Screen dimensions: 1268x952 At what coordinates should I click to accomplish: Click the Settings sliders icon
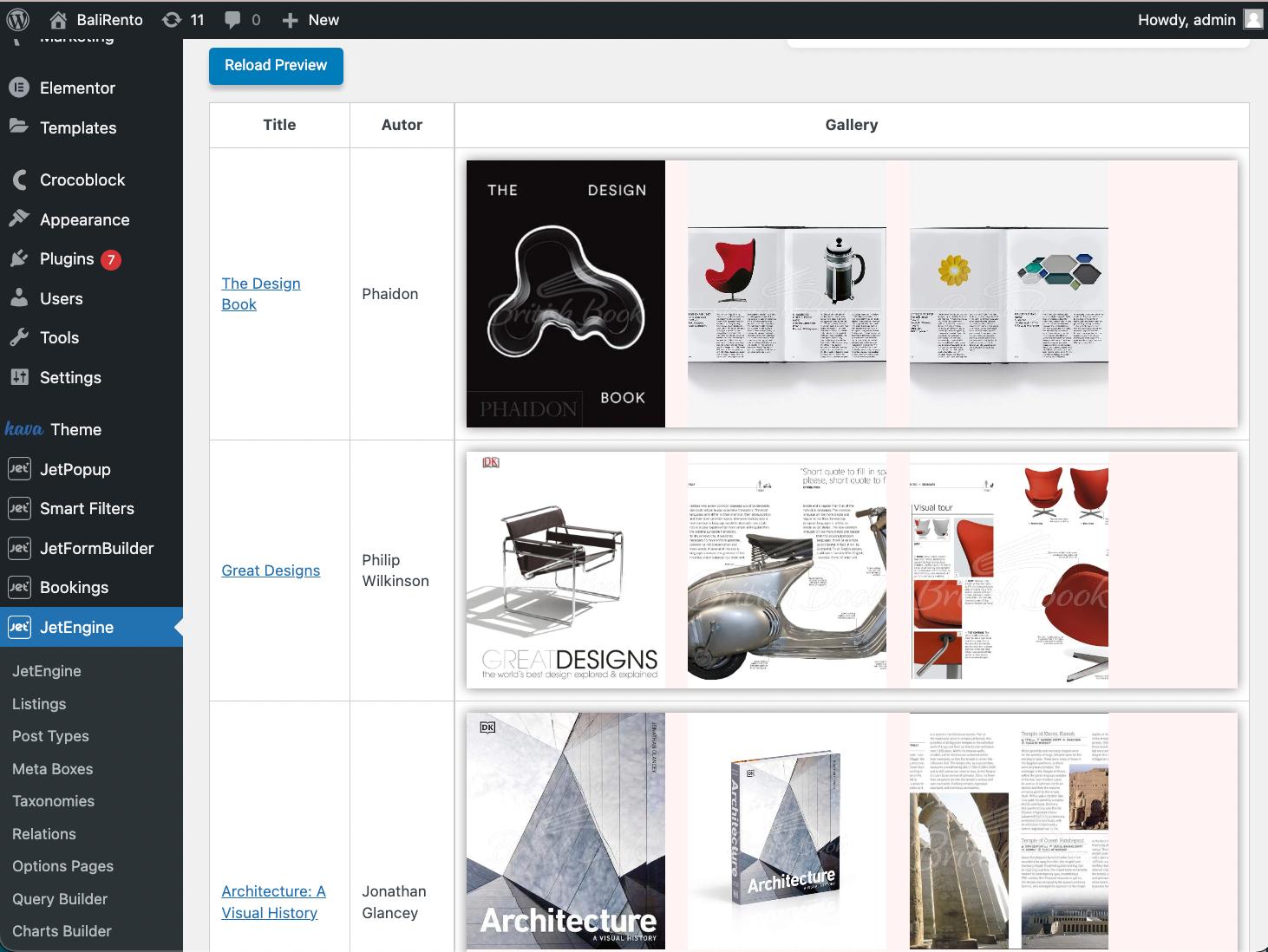point(19,377)
